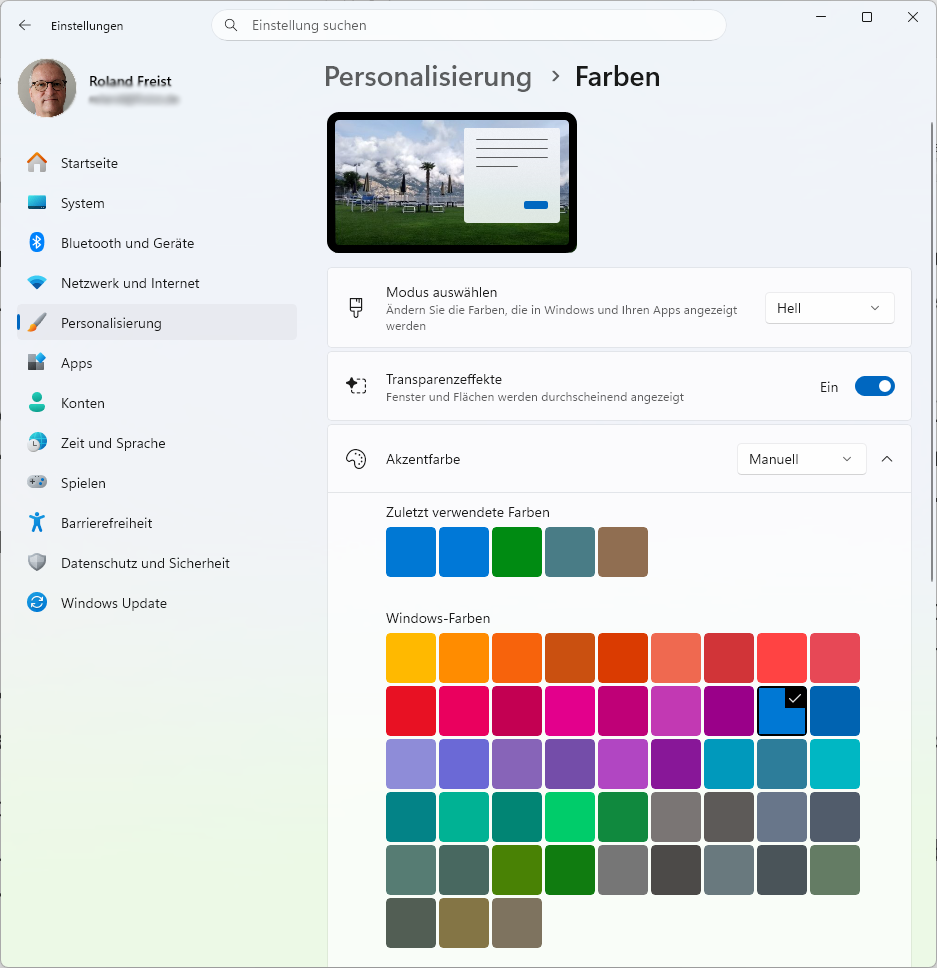Viewport: 937px width, 968px height.
Task: Click the Apps icon in sidebar
Action: pos(37,362)
